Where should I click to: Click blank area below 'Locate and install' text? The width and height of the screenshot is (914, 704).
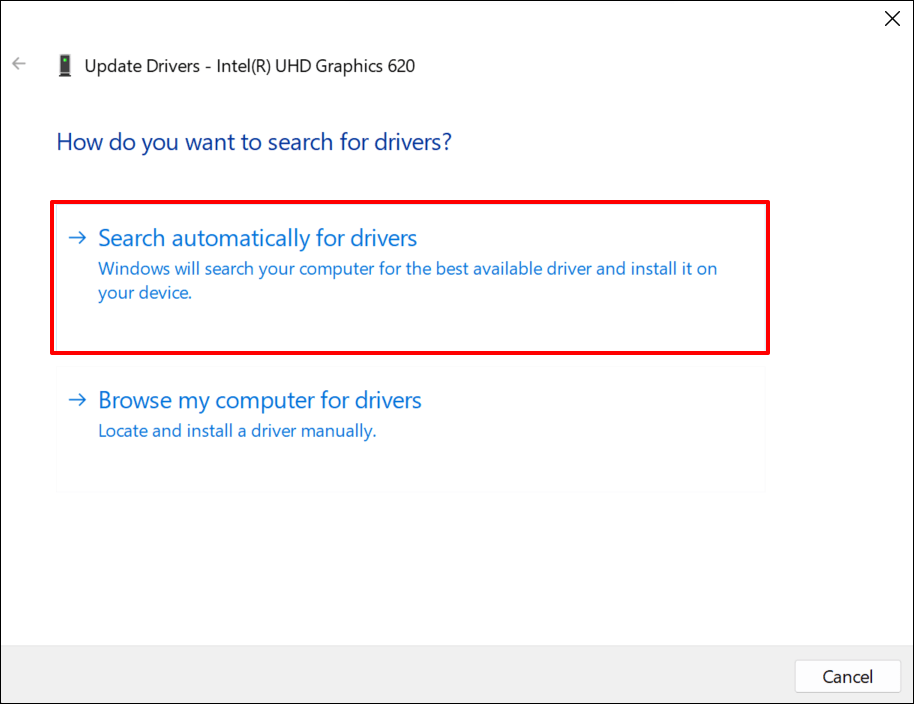click(400, 470)
